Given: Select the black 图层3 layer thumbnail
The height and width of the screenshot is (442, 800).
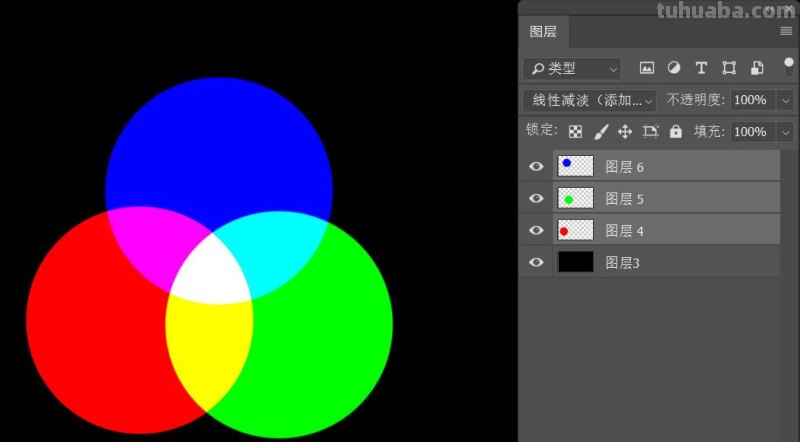Looking at the screenshot, I should [x=575, y=262].
